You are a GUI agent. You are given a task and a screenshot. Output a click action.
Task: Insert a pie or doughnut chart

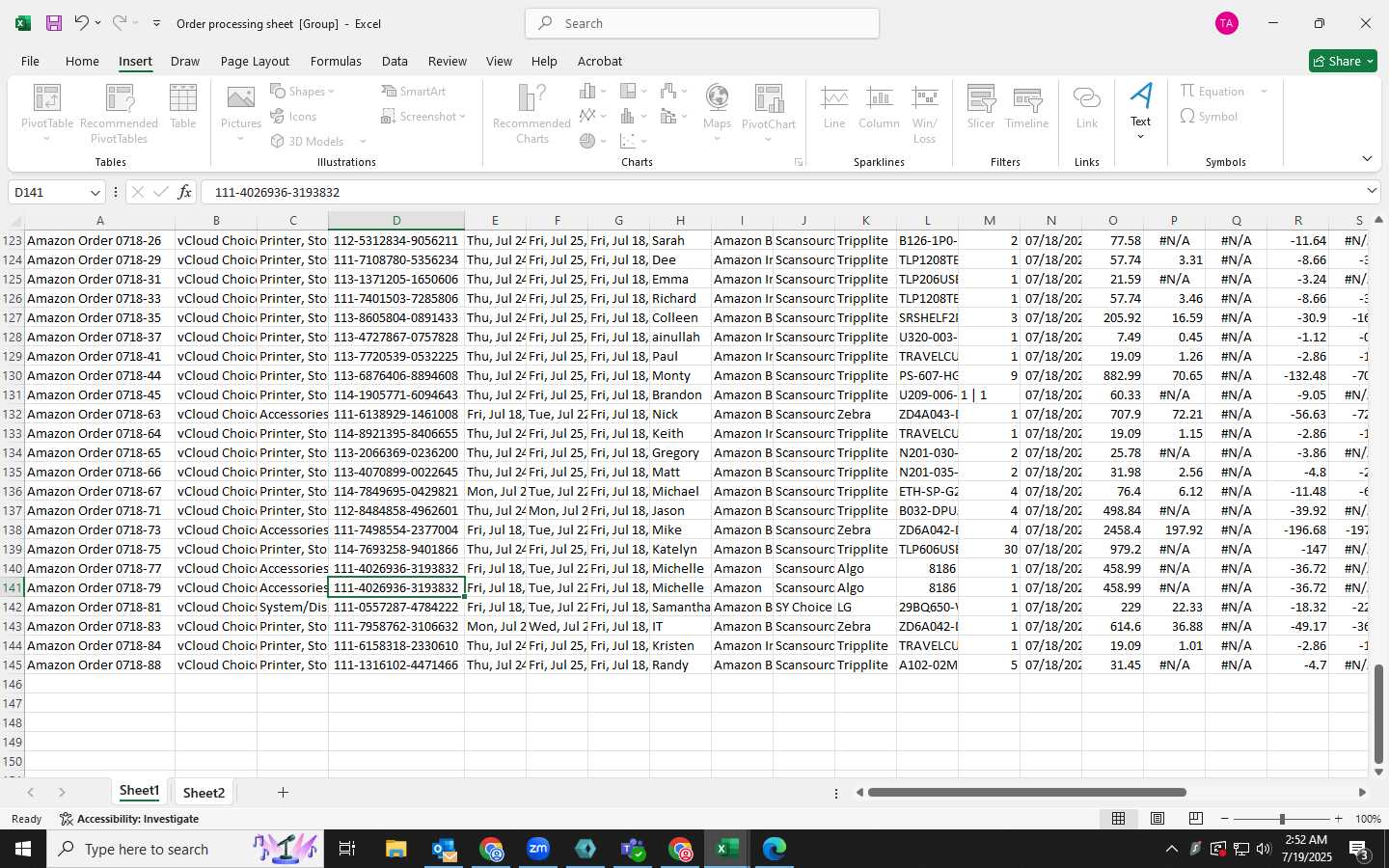(592, 141)
